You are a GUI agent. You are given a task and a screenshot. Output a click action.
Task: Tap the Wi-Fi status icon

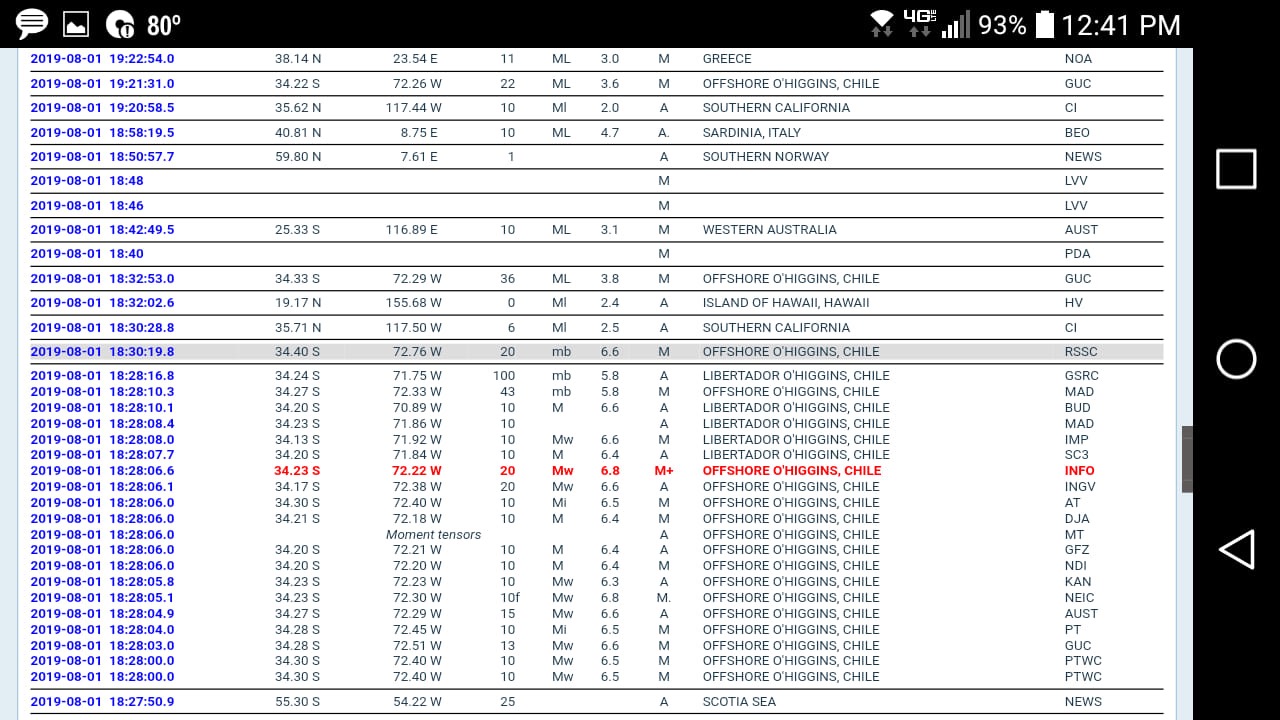coord(882,24)
